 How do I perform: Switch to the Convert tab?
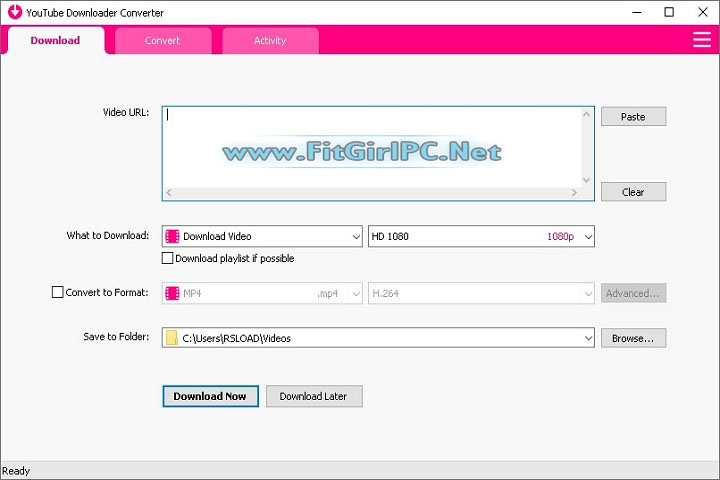coord(163,40)
